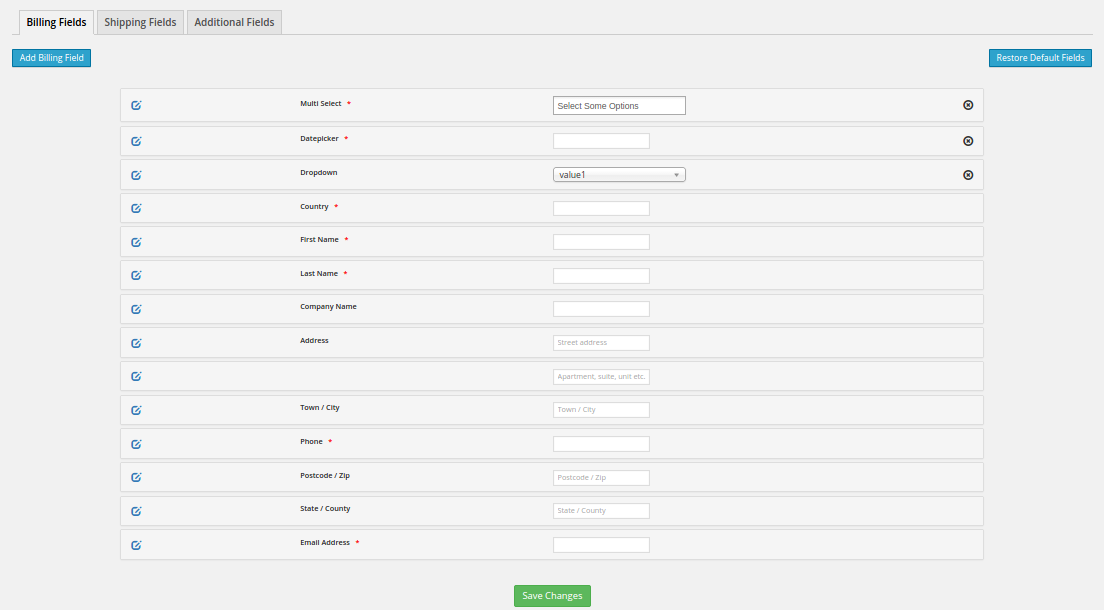The width and height of the screenshot is (1104, 610).
Task: Click the Add Billing Field button
Action: [x=52, y=58]
